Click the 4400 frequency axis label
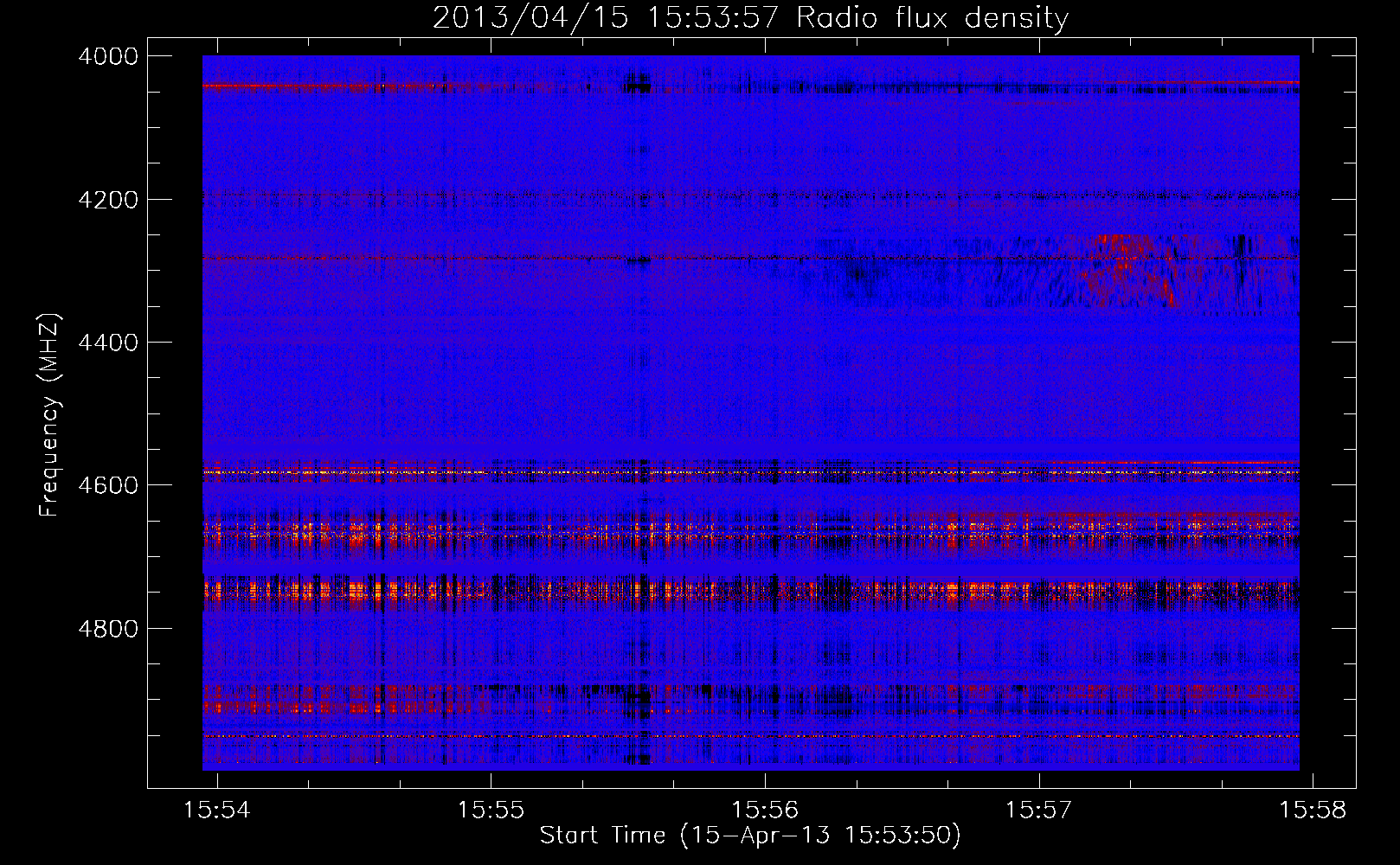Screen dimensions: 1400x865 pyautogui.click(x=108, y=343)
